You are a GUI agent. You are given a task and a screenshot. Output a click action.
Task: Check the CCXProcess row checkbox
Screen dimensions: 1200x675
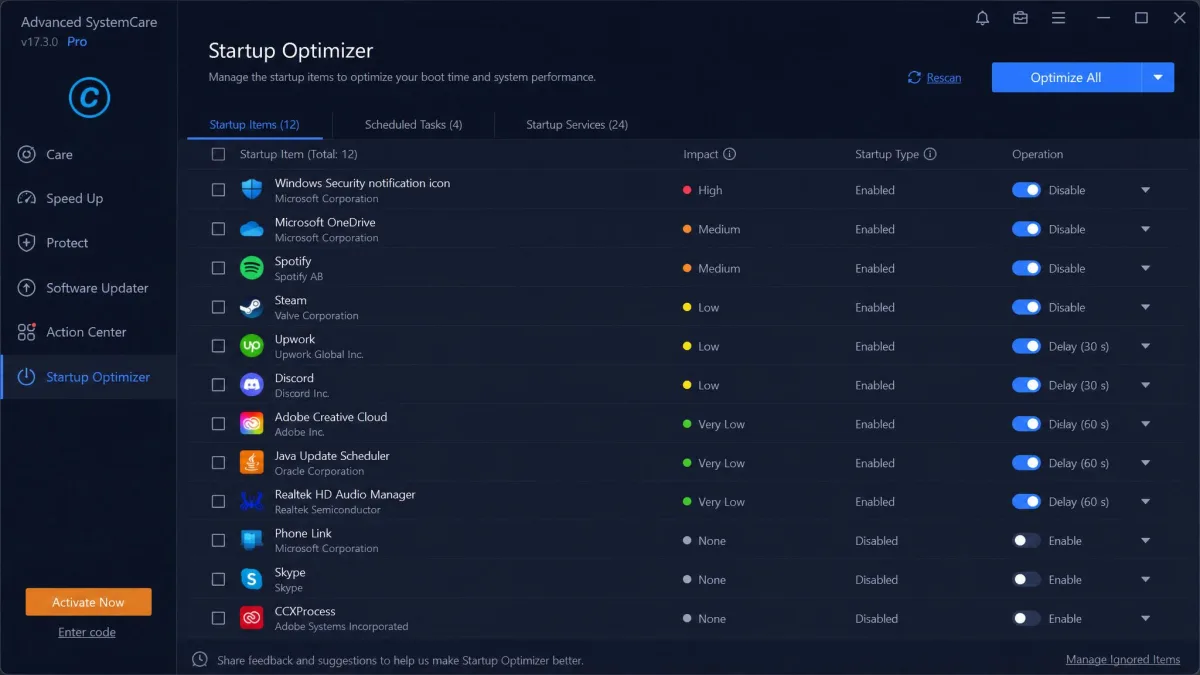(x=218, y=619)
